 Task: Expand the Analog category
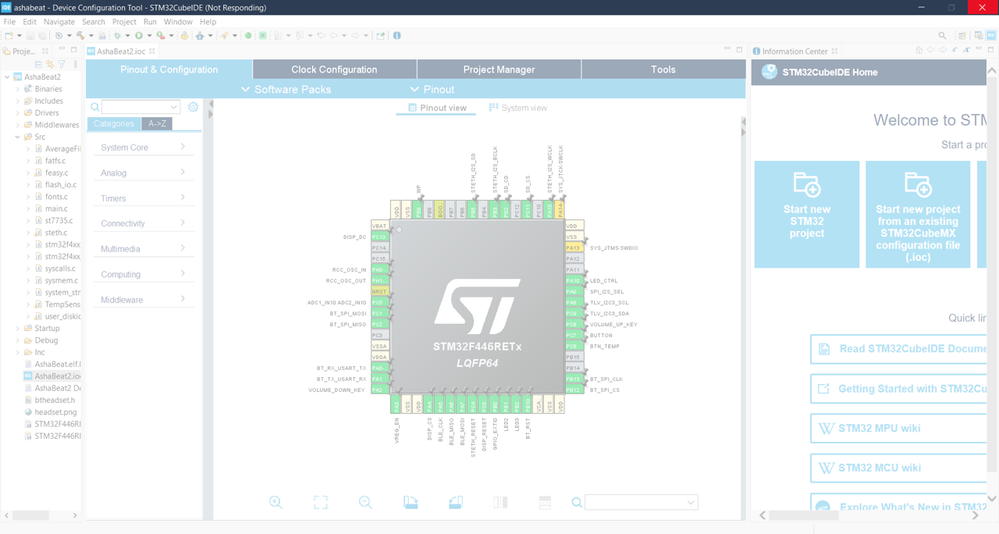[x=143, y=173]
